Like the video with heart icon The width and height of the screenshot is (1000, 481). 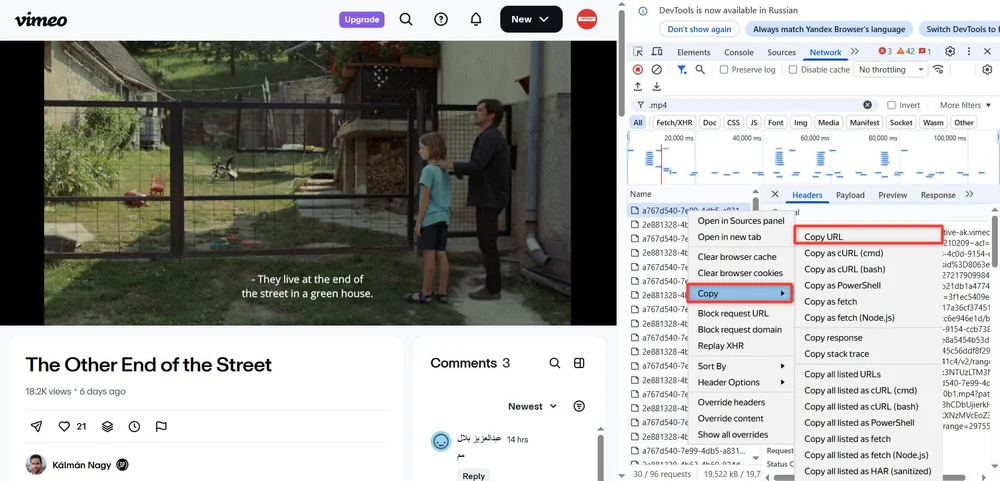(x=65, y=426)
